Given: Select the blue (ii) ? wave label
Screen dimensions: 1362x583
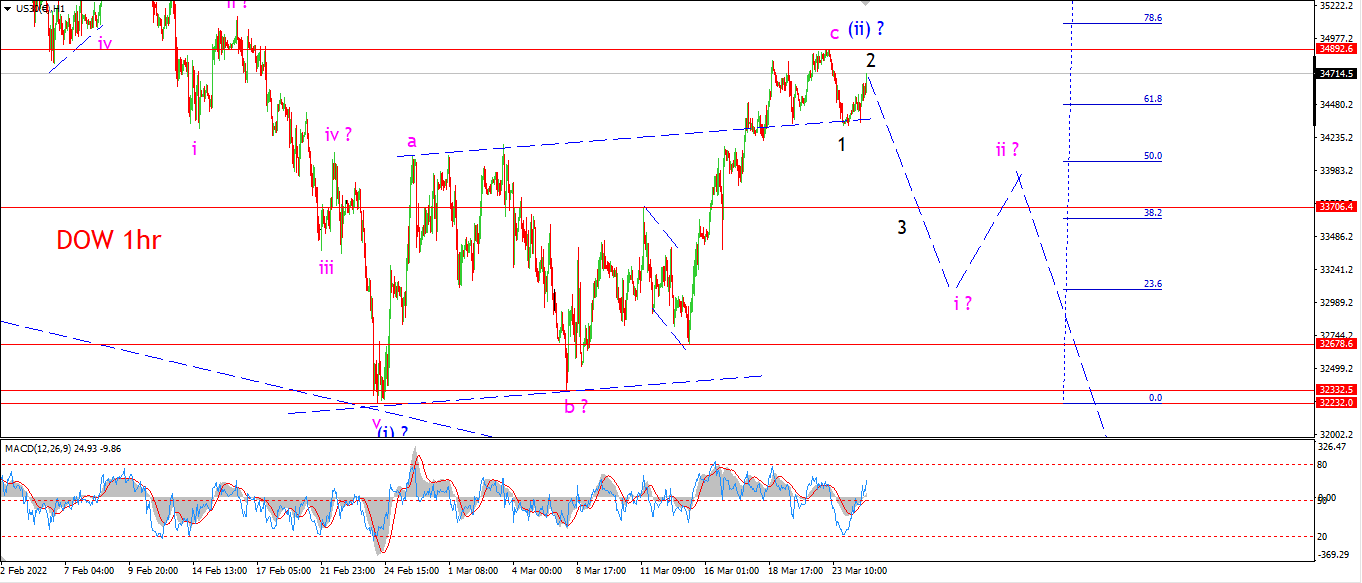Looking at the screenshot, I should coord(866,29).
